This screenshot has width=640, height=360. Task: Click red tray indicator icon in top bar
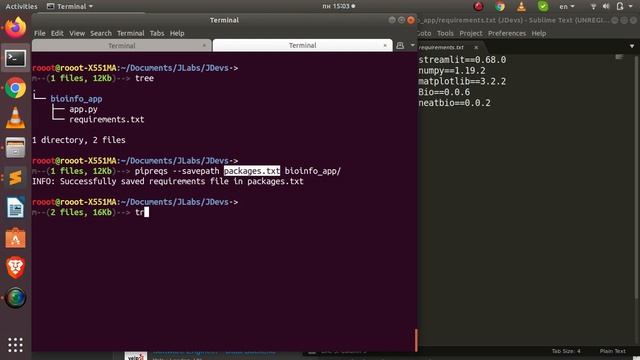(x=478, y=6)
